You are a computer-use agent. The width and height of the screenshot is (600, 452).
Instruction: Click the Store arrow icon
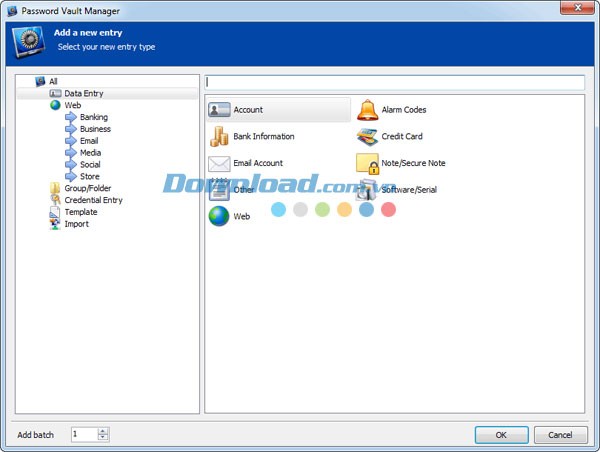pyautogui.click(x=71, y=176)
